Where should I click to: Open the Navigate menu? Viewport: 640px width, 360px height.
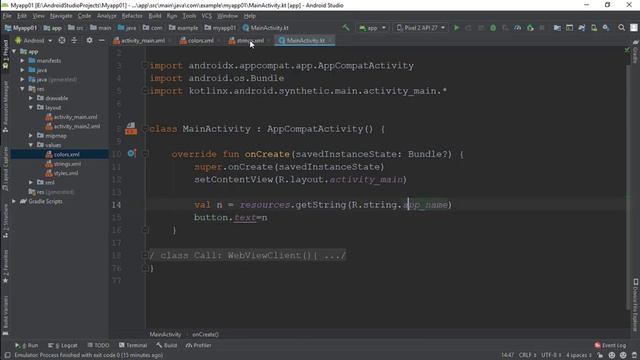tap(61, 16)
